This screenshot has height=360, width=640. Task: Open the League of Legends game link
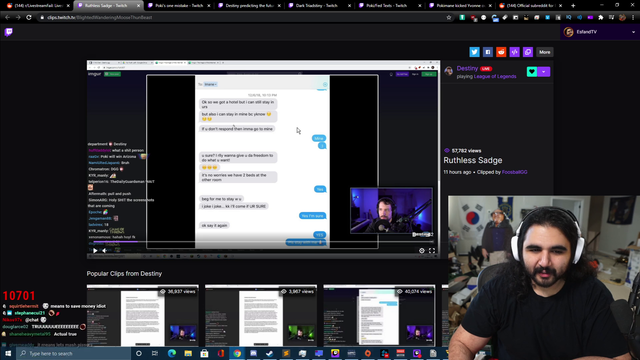(495, 76)
